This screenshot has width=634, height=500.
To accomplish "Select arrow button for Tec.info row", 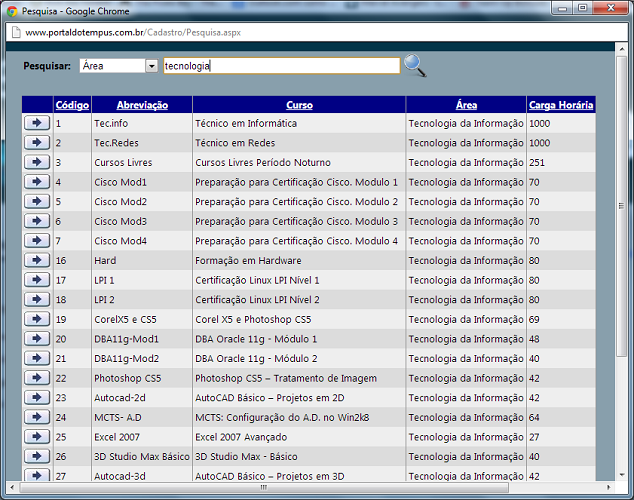I will coord(37,123).
